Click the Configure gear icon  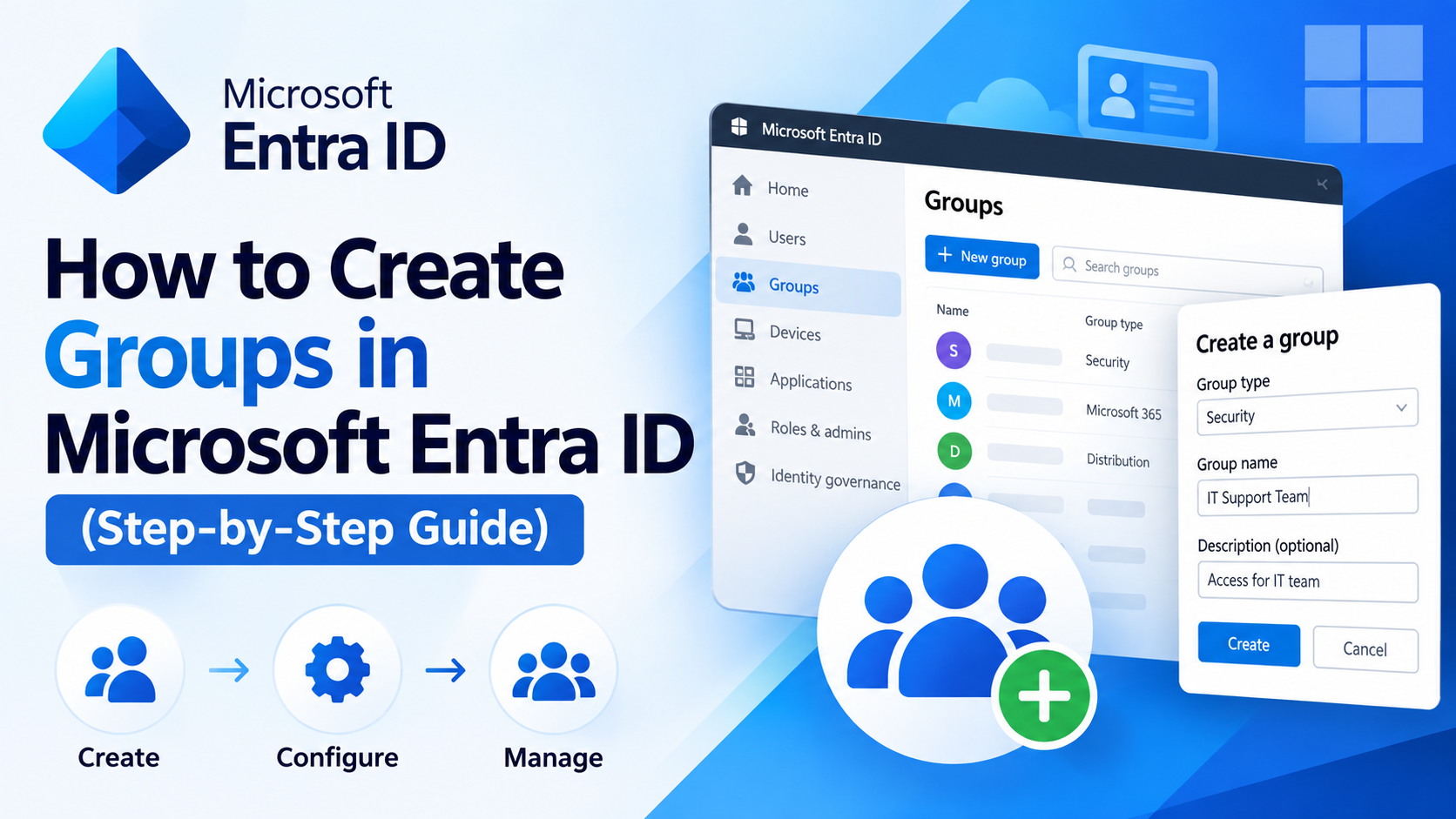(x=338, y=669)
